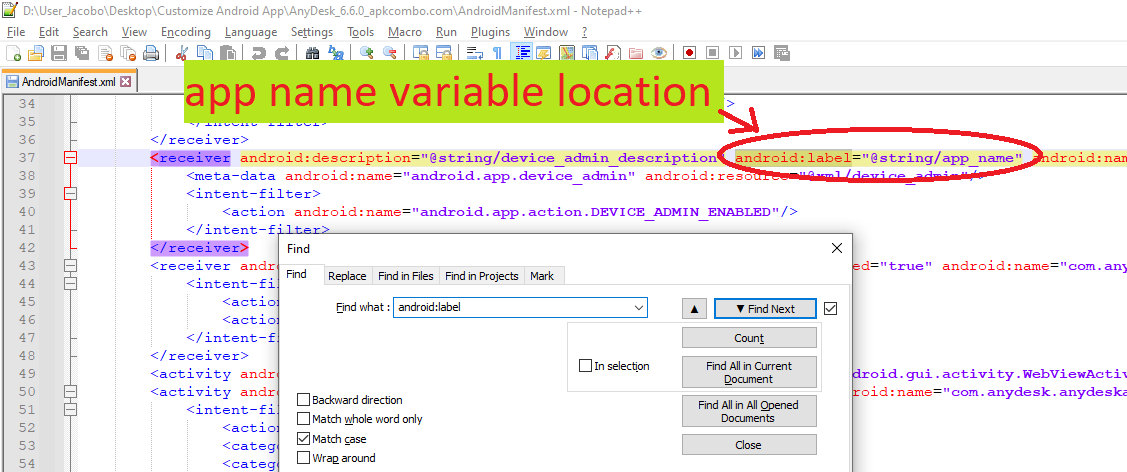Click the Close All toolbar icon
This screenshot has width=1127, height=472.
tap(128, 53)
